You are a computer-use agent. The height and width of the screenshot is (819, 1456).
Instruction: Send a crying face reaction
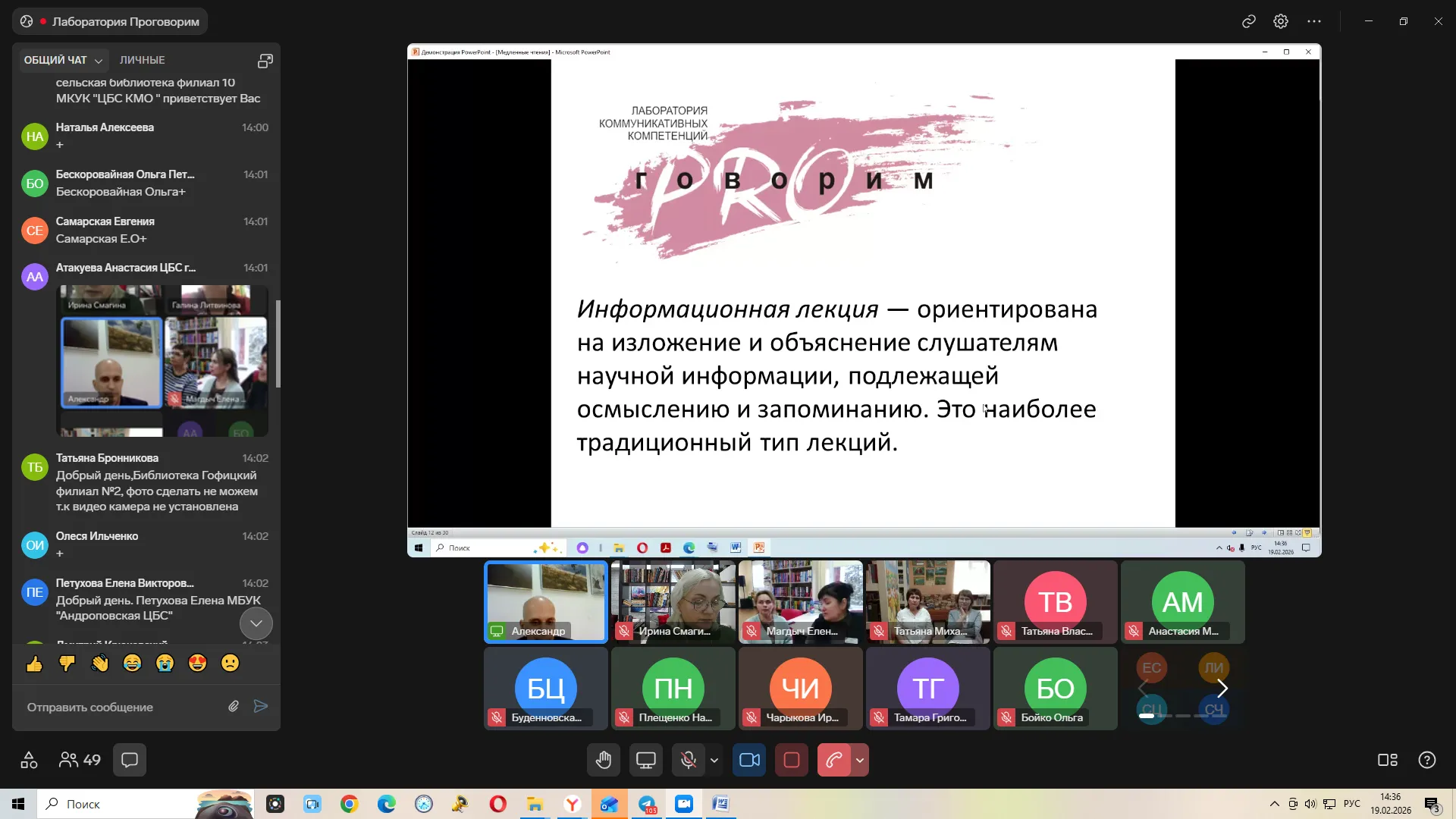[165, 664]
